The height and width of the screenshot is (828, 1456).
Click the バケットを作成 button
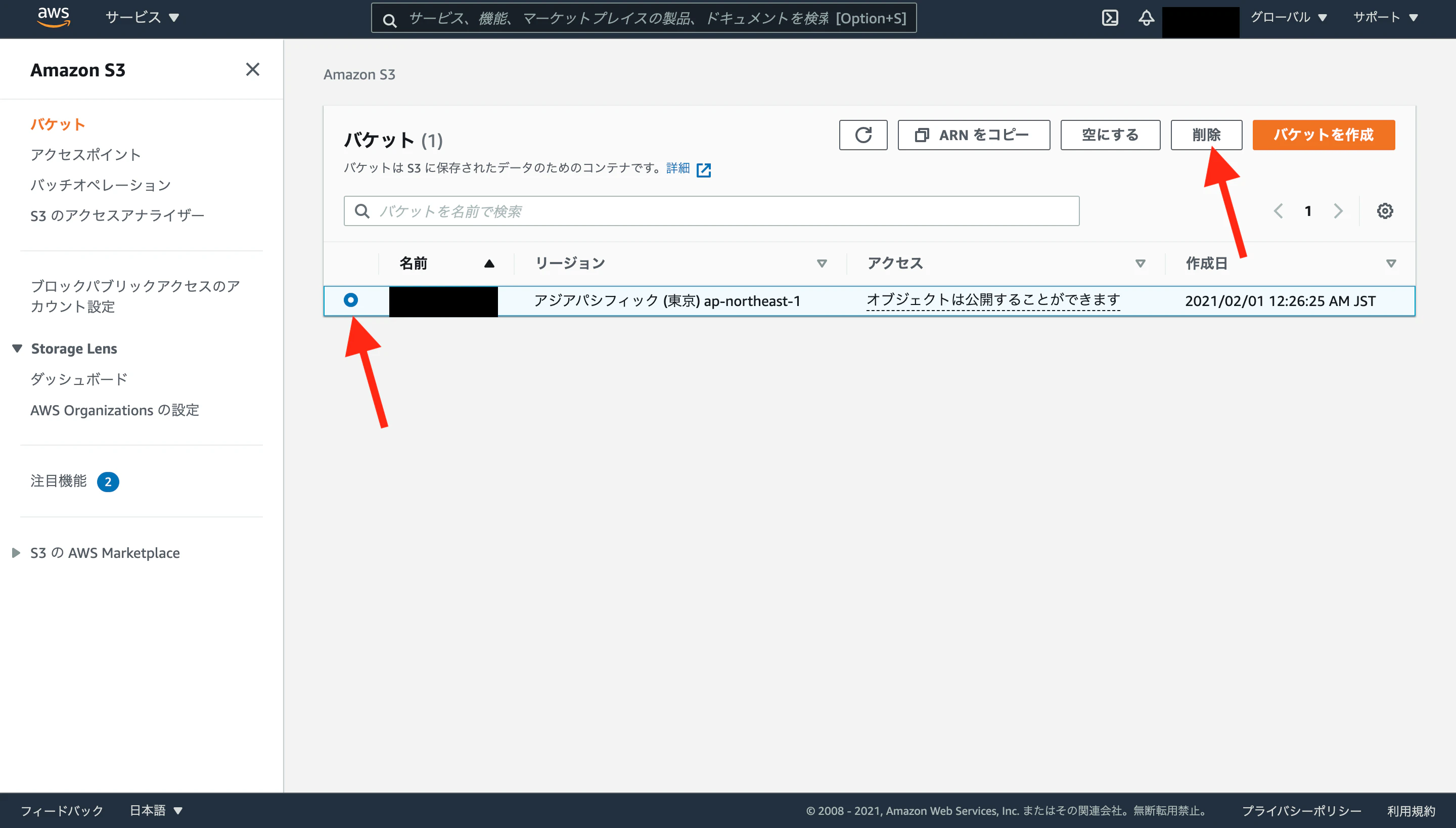tap(1323, 135)
